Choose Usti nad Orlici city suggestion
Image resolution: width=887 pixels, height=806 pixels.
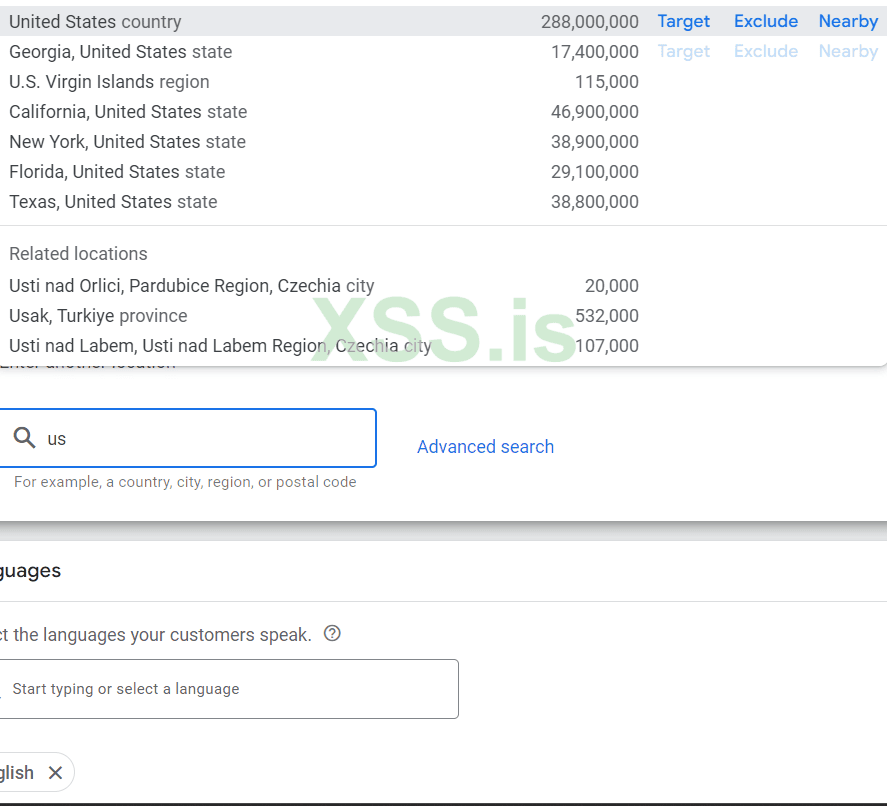[x=191, y=285]
